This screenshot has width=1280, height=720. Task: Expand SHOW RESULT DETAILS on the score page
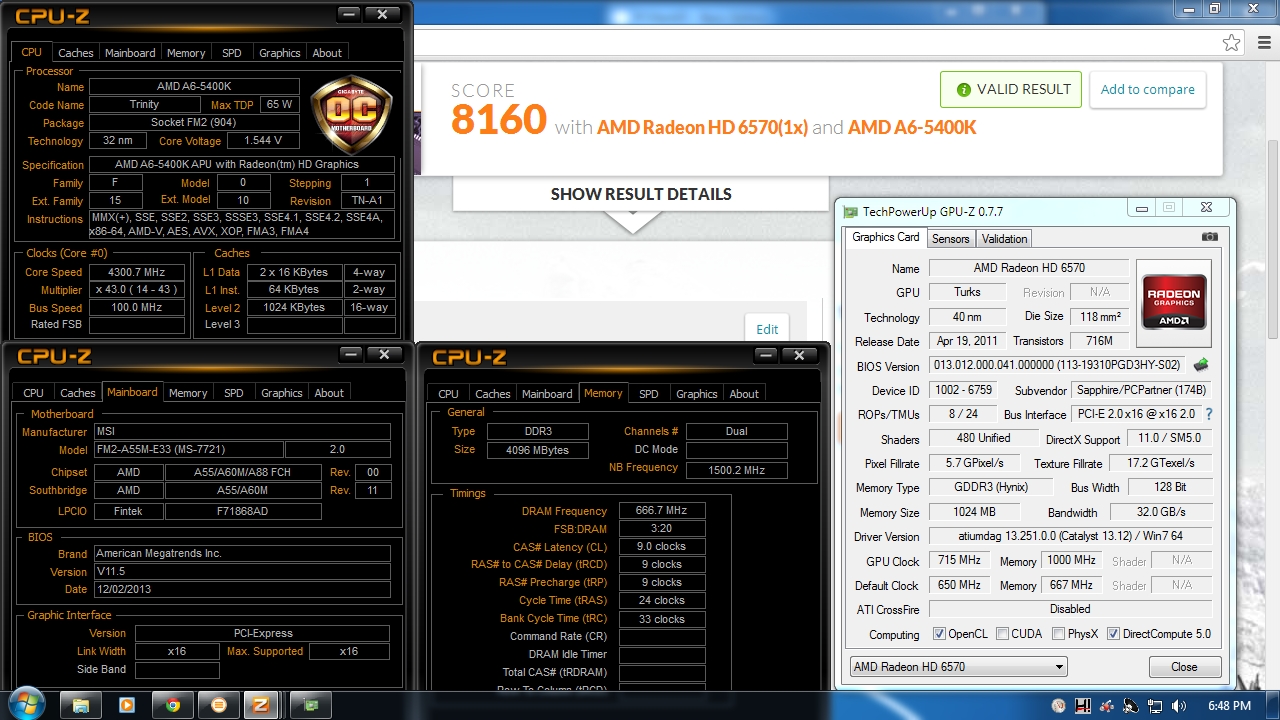[641, 194]
